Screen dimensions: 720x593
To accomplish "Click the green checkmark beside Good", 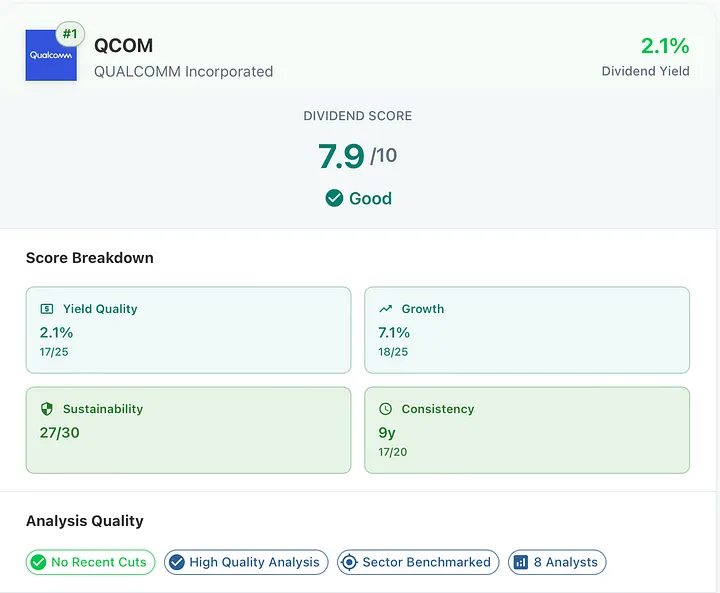I will pyautogui.click(x=334, y=198).
